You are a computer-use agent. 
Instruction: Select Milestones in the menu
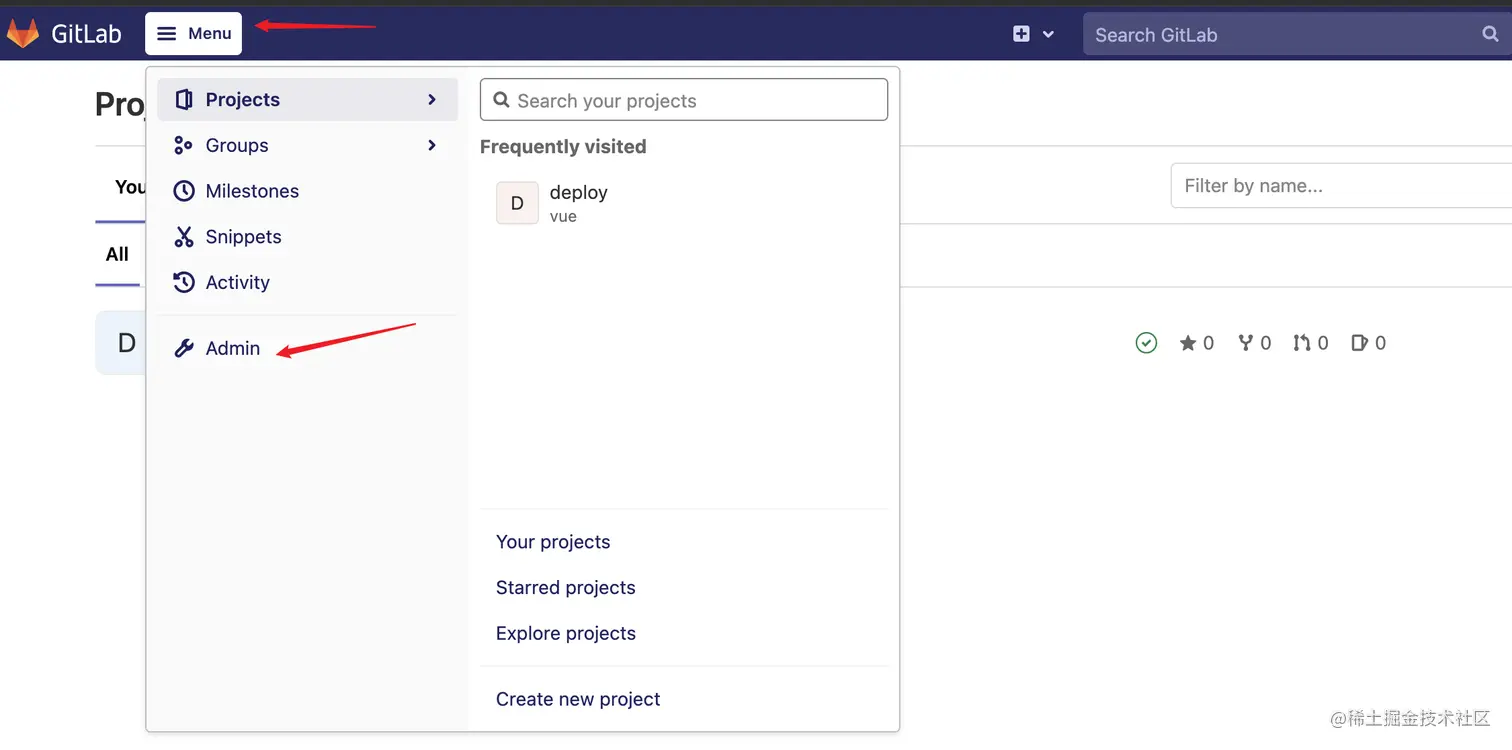[x=252, y=191]
